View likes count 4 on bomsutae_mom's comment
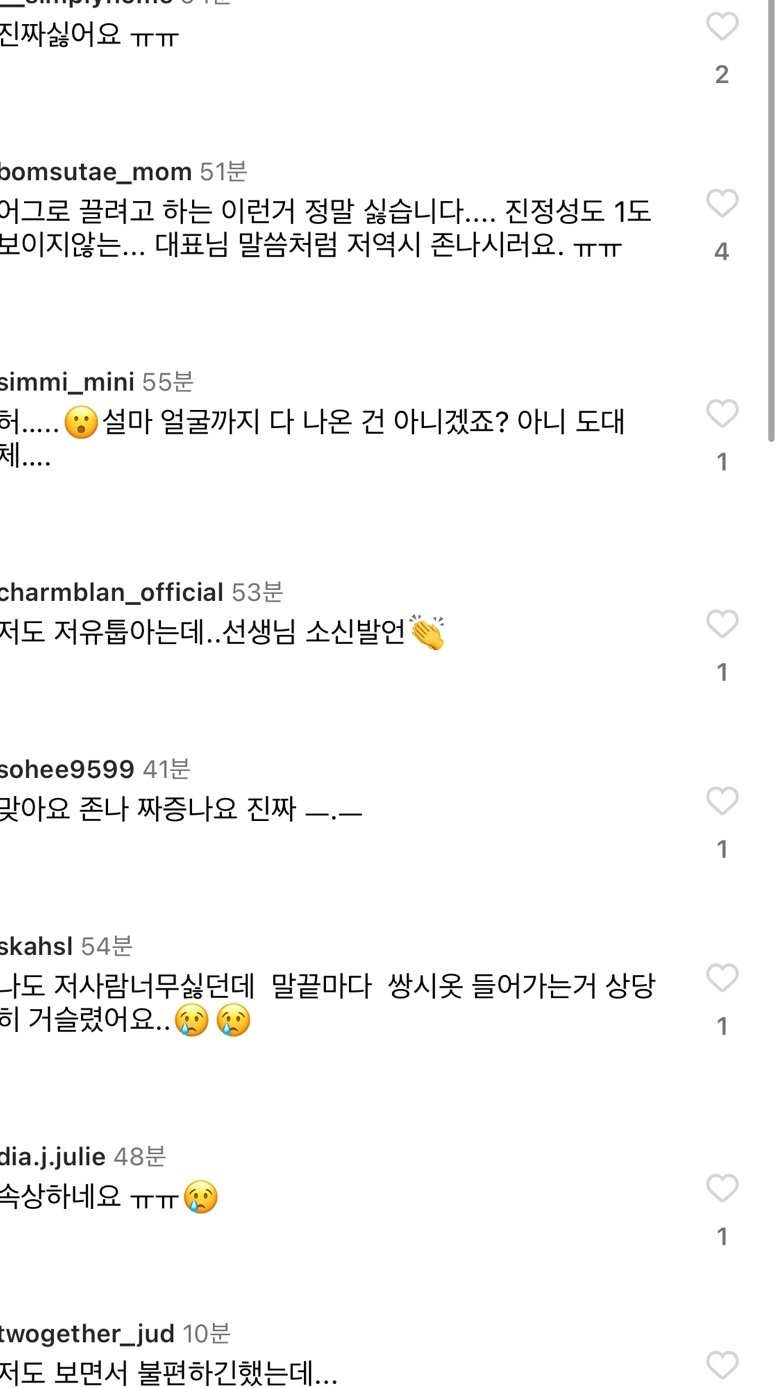 [x=722, y=251]
